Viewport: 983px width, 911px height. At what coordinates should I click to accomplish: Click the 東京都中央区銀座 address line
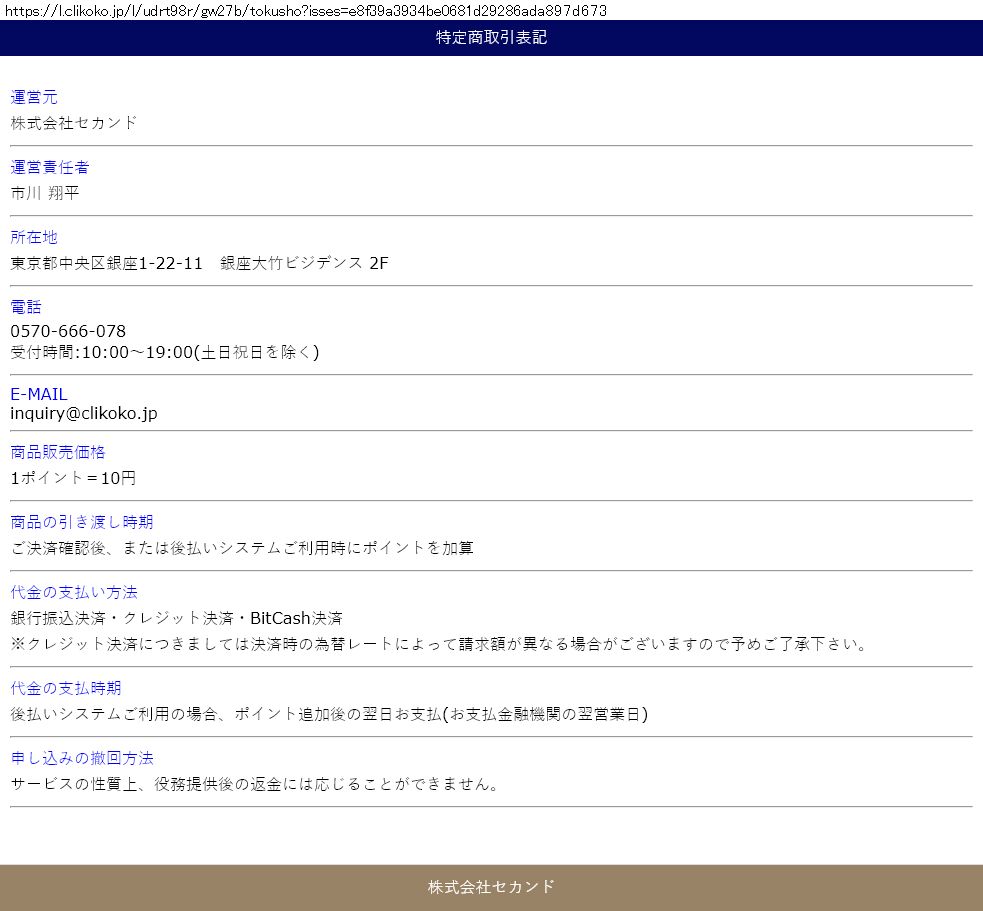pyautogui.click(x=199, y=263)
